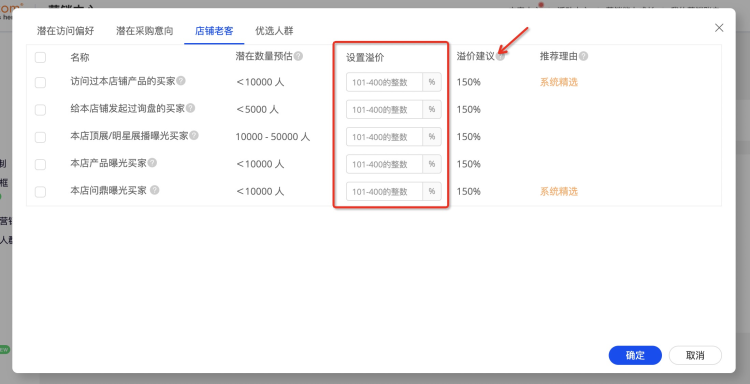Click help icon next to 本店问鼎曝光买家
The image size is (750, 384).
[x=154, y=190]
